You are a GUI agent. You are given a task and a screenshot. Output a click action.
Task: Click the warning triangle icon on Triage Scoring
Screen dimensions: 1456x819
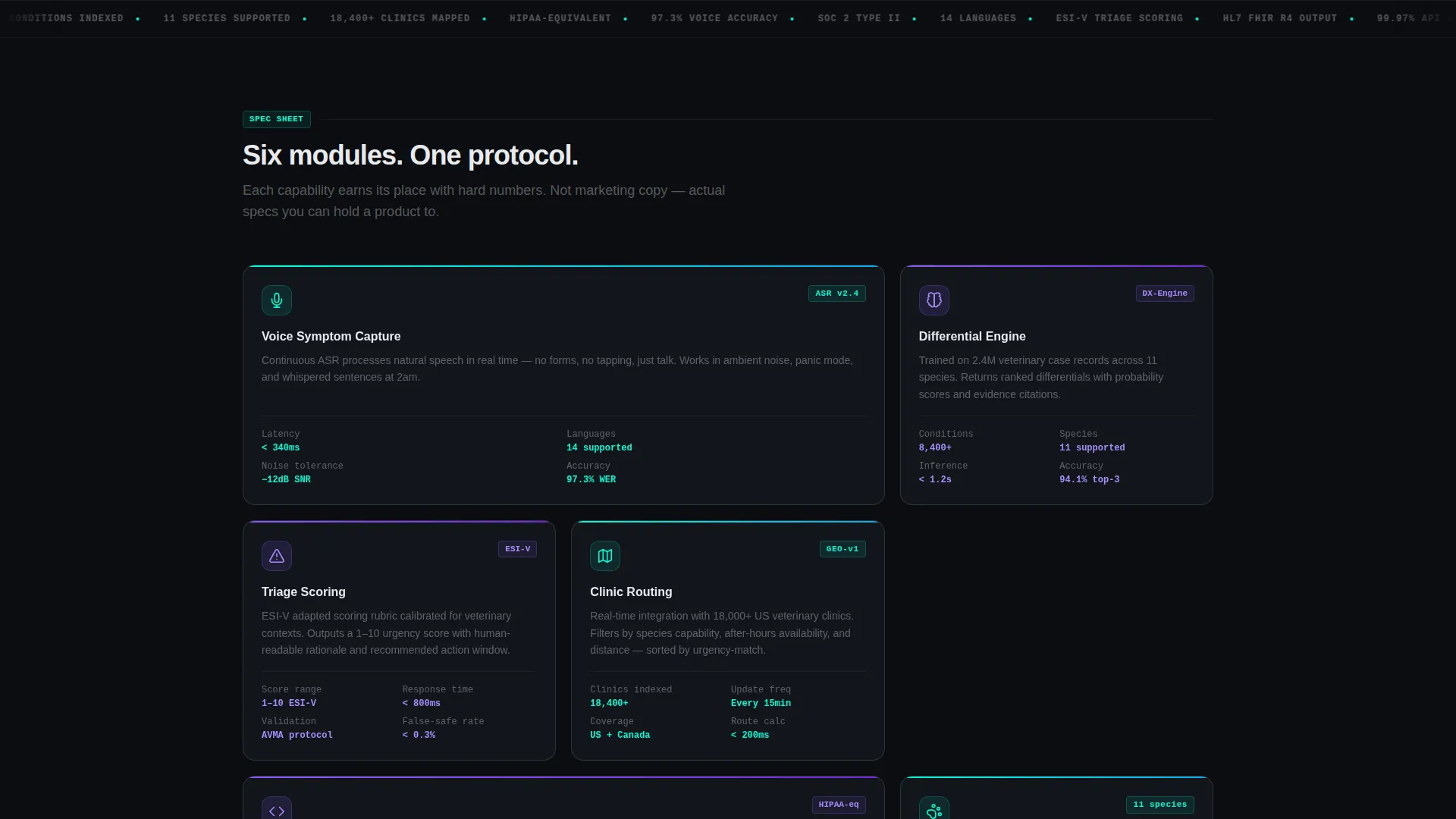click(277, 556)
